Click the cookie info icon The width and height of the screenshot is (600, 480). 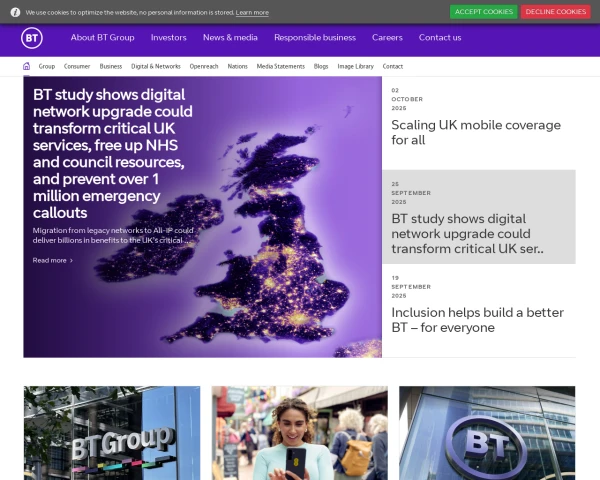tap(15, 12)
